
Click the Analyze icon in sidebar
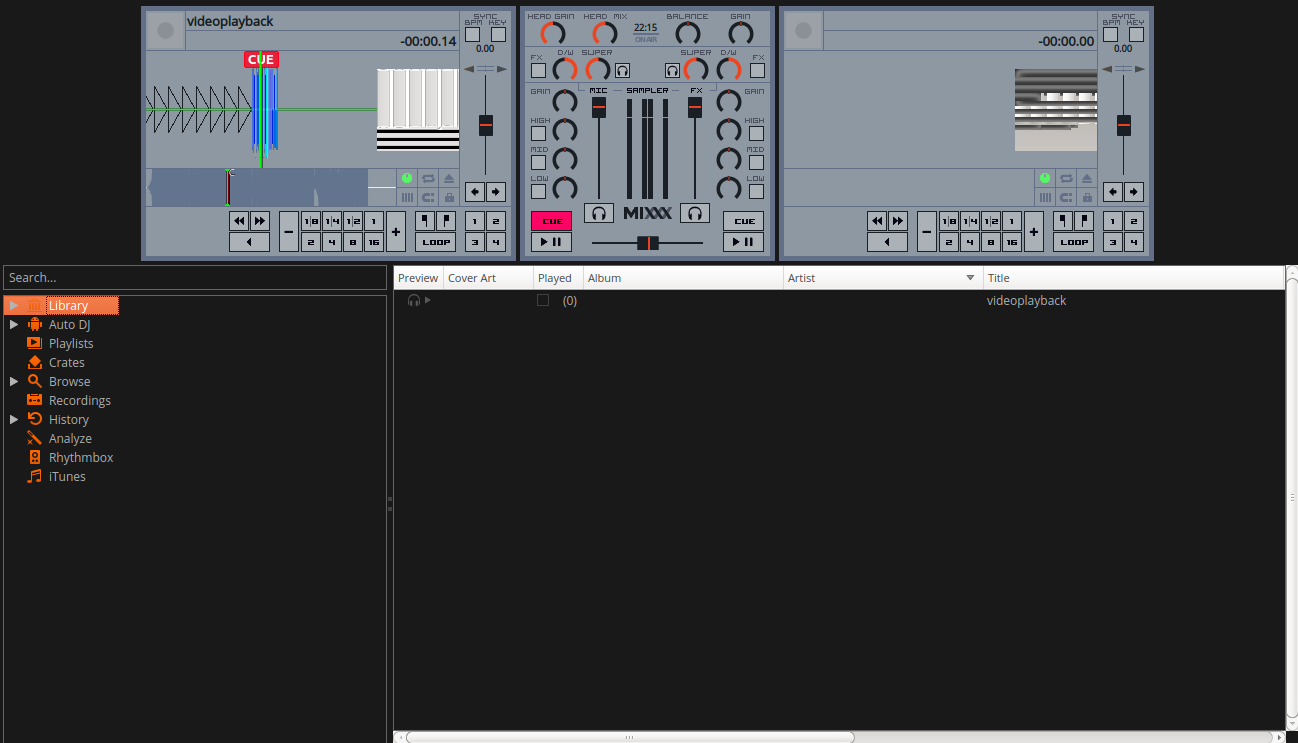tap(35, 439)
